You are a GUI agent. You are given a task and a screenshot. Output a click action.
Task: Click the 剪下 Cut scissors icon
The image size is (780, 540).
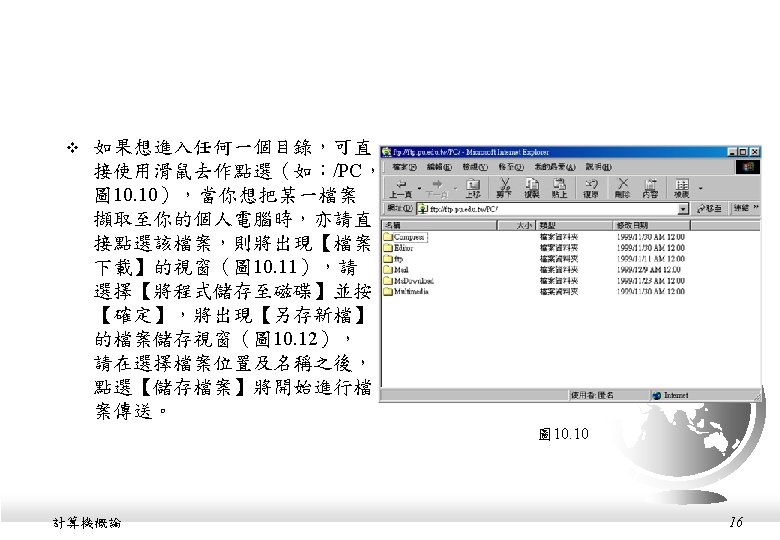pos(504,188)
